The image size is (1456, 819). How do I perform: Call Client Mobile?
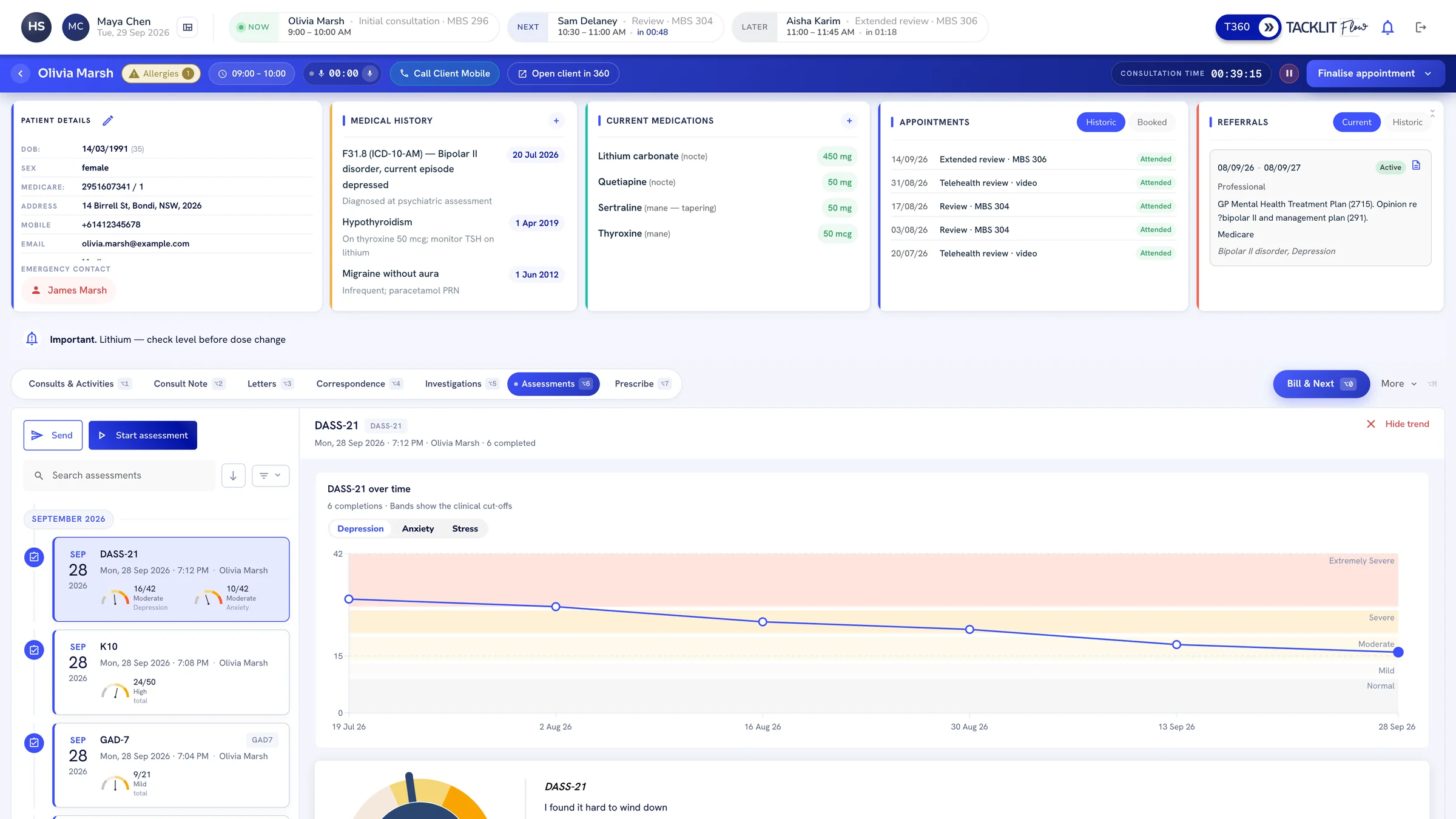pyautogui.click(x=445, y=73)
